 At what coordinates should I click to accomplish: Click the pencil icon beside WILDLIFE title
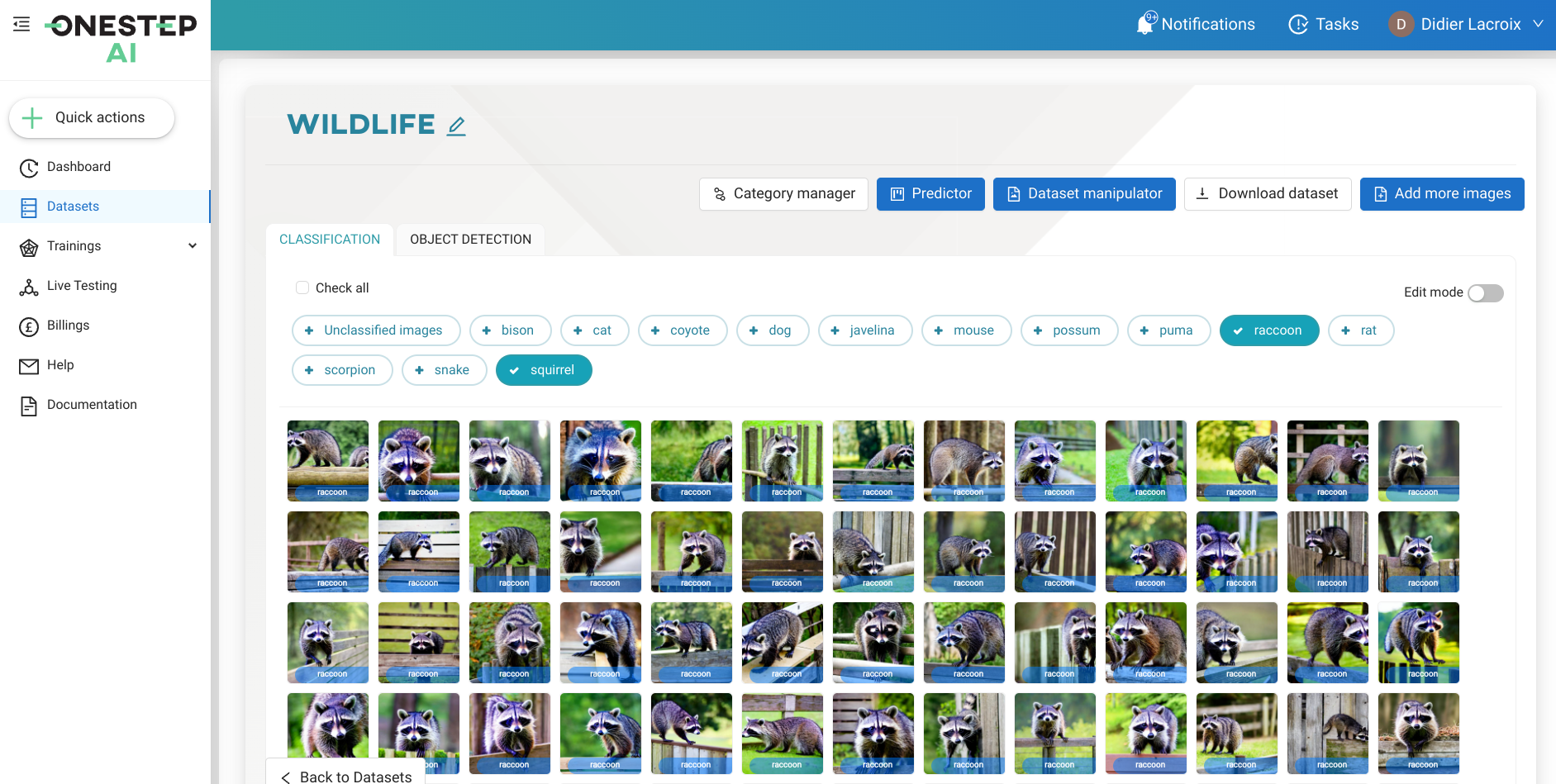(x=456, y=126)
